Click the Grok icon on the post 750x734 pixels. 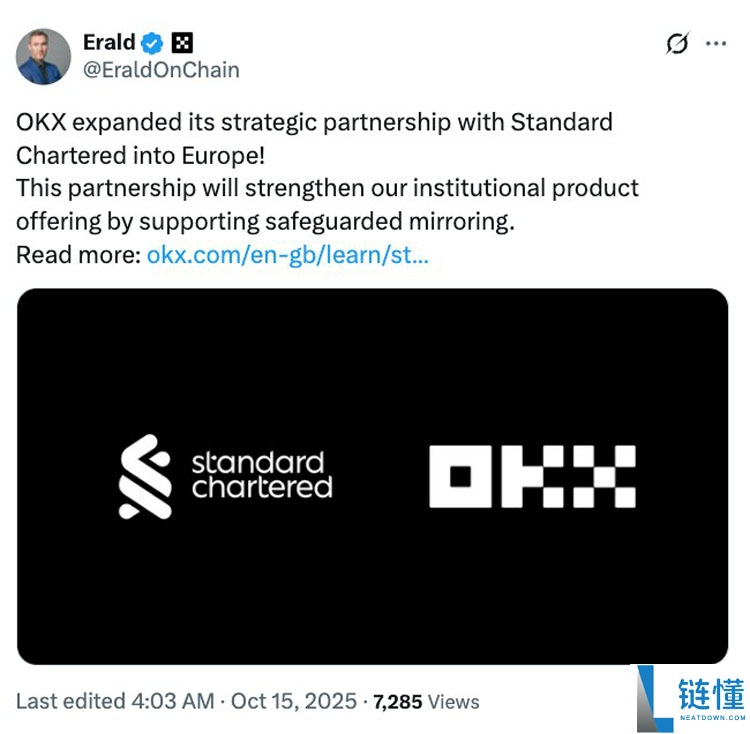pyautogui.click(x=677, y=44)
